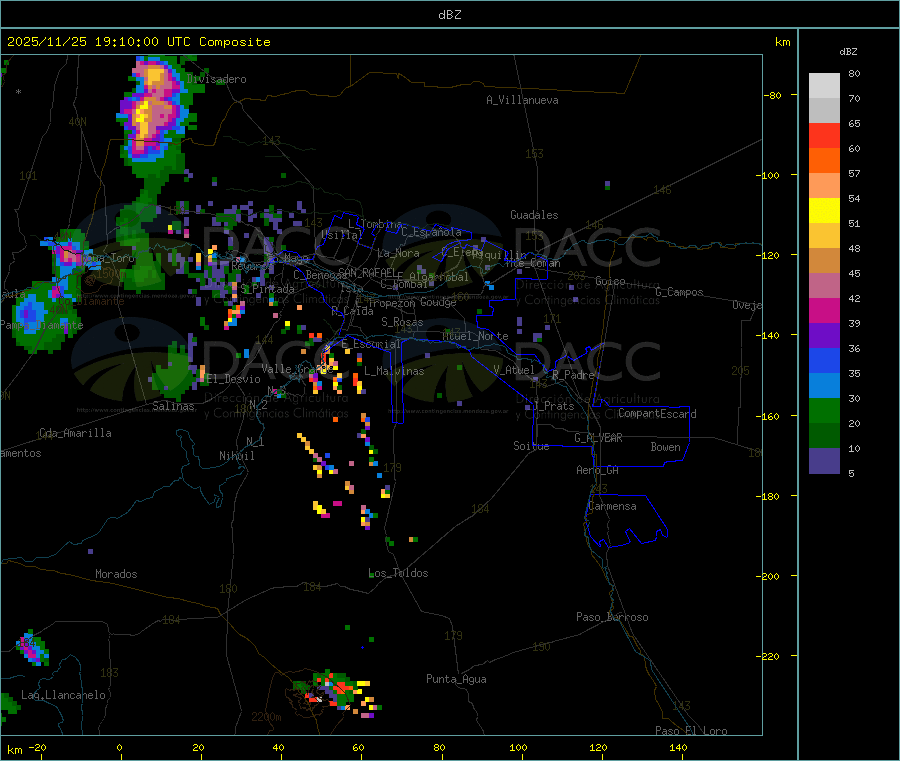Select the 'Soitue' place label
900x761 pixels.
[x=531, y=446]
